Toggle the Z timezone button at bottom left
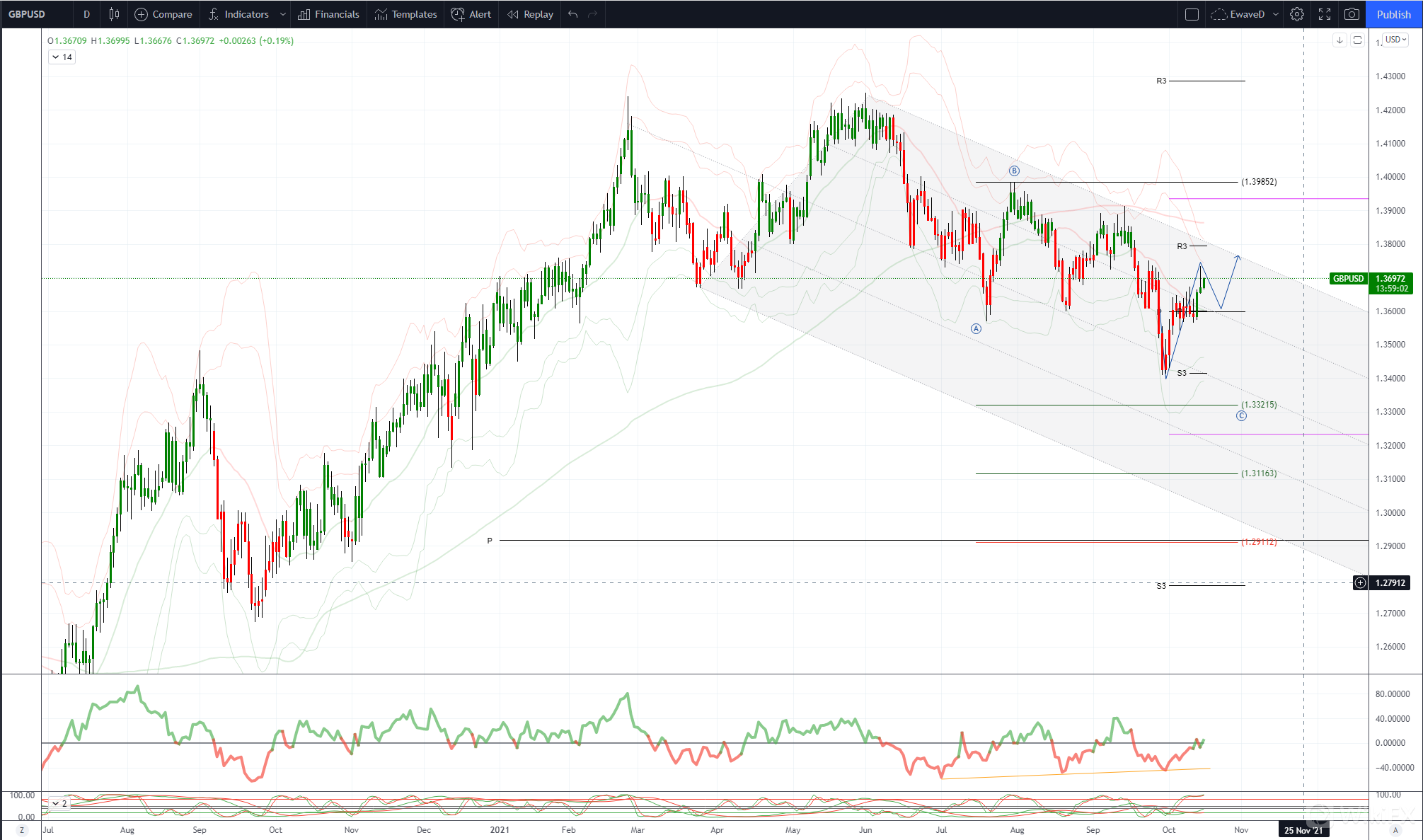 coord(22,830)
